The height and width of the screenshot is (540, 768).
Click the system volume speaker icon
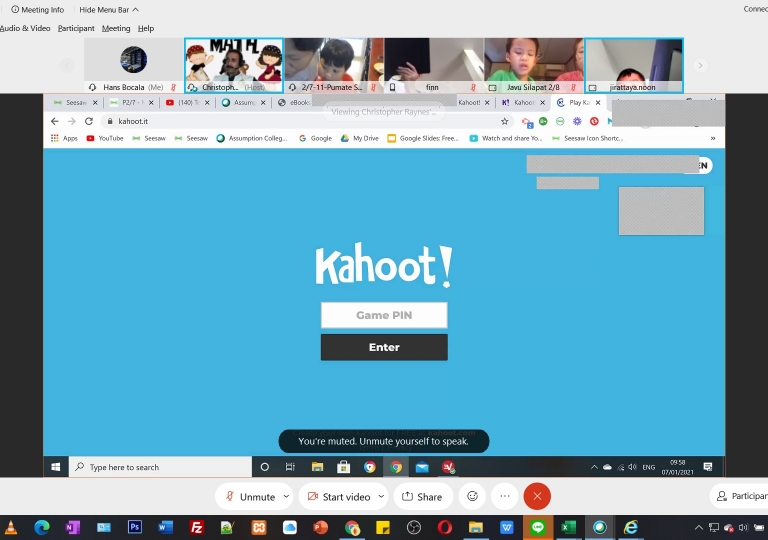744,528
